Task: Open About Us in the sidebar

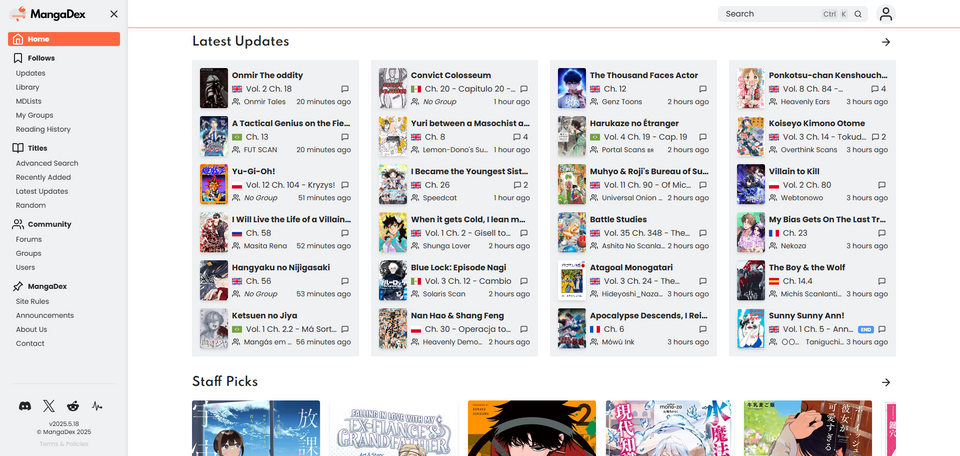Action: (x=31, y=330)
